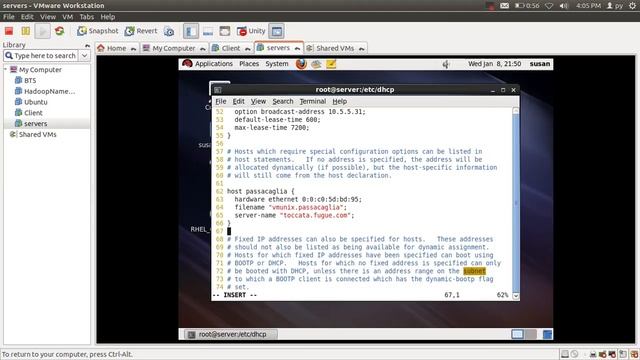This screenshot has width=640, height=360.
Task: Click the mail launcher icon in guest panel
Action: 316,64
